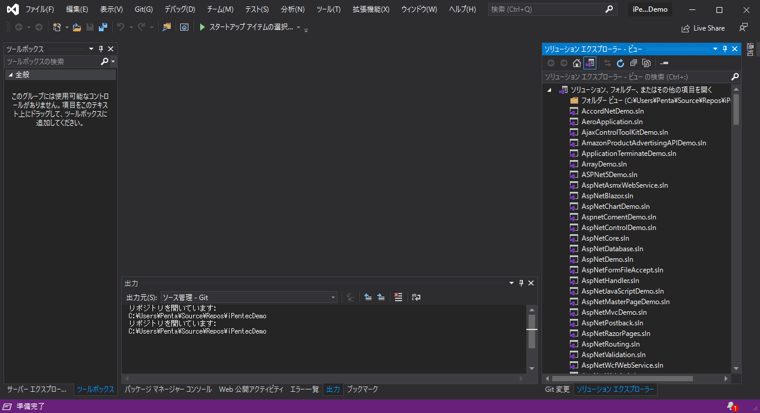Toggle auto-hide pin on Output panel
The image size is (760, 413).
click(x=521, y=283)
